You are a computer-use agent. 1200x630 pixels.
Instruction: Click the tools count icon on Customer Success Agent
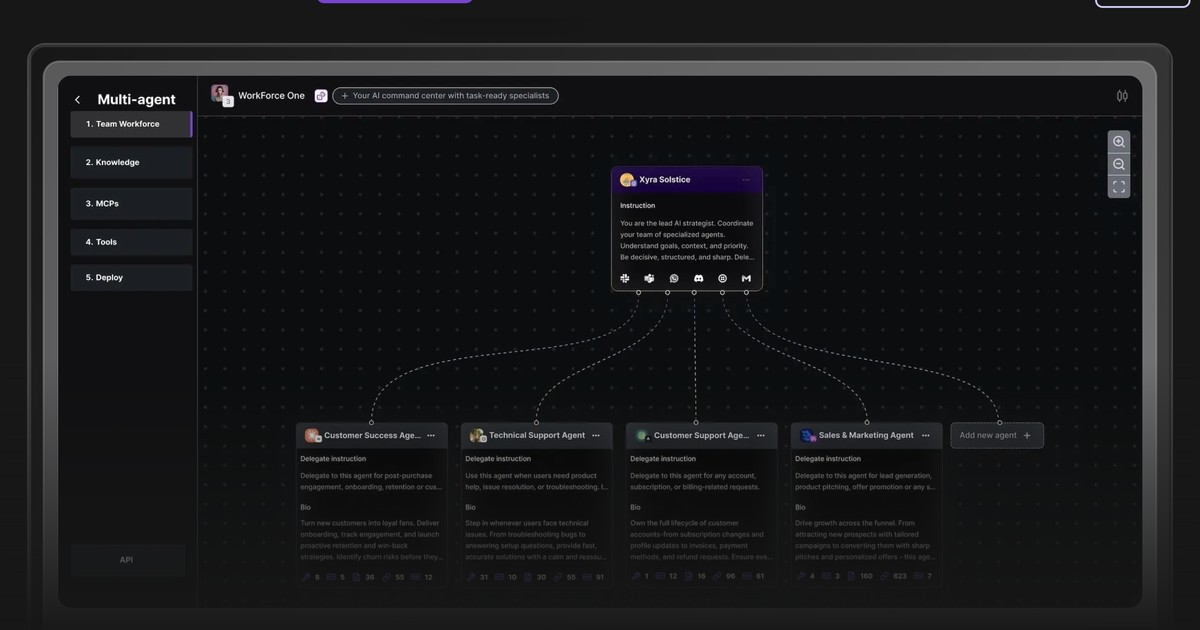click(306, 577)
